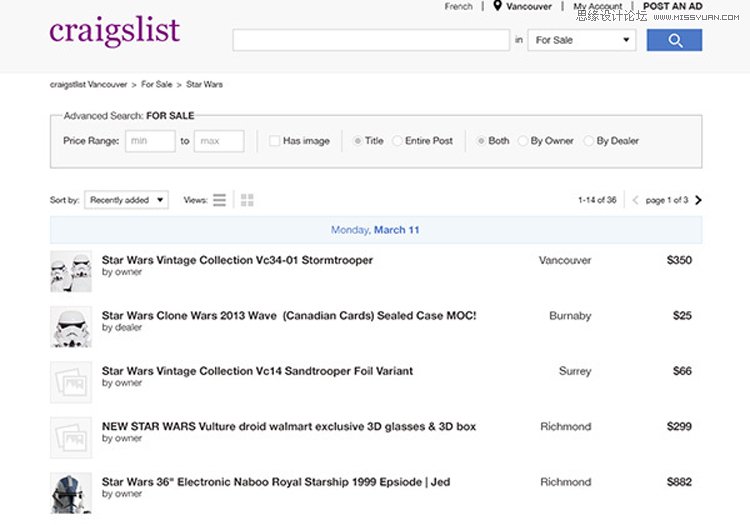
Task: Open the Clone Wars 2013 Wave thumbnail
Action: coord(71,327)
